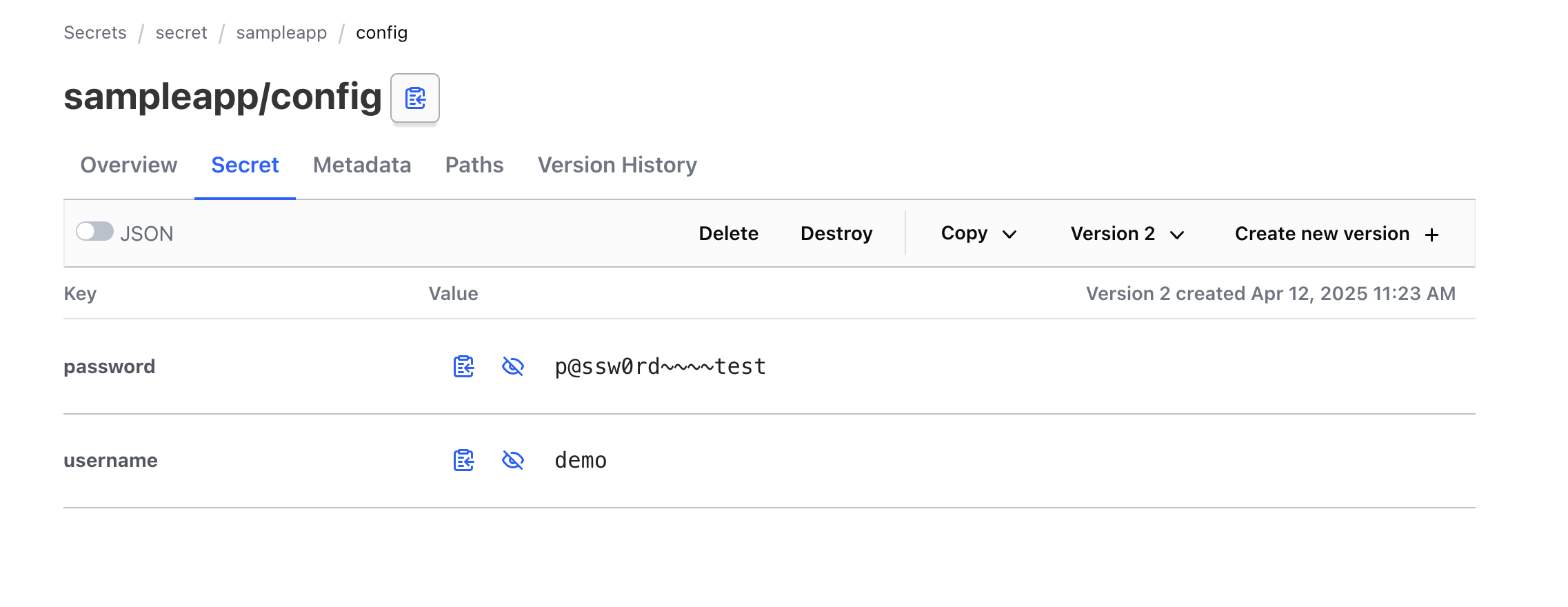This screenshot has height=607, width=1568.
Task: Create new version of the secret
Action: (x=1322, y=234)
